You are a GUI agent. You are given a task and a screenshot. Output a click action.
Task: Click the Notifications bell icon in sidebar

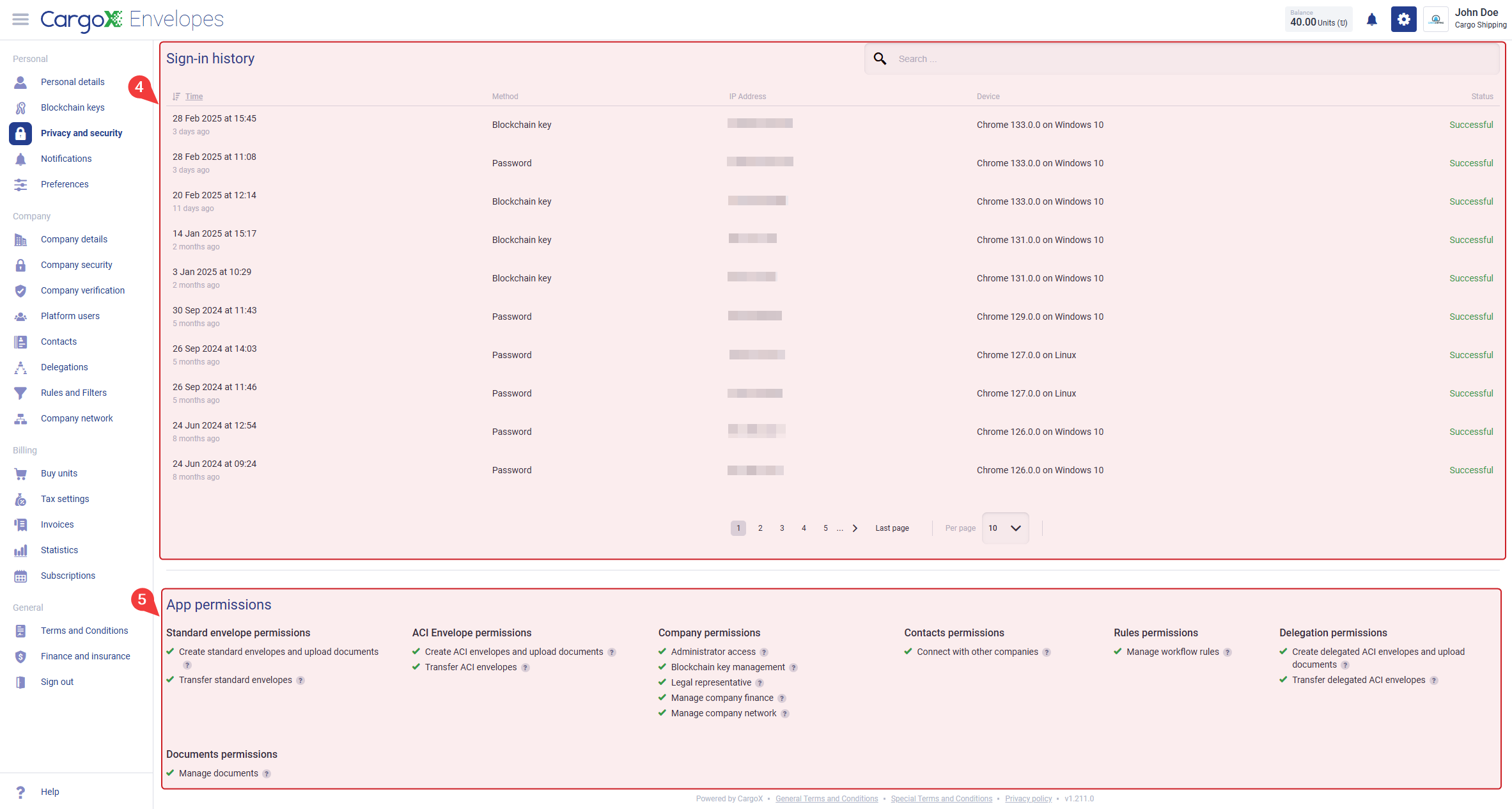point(20,159)
